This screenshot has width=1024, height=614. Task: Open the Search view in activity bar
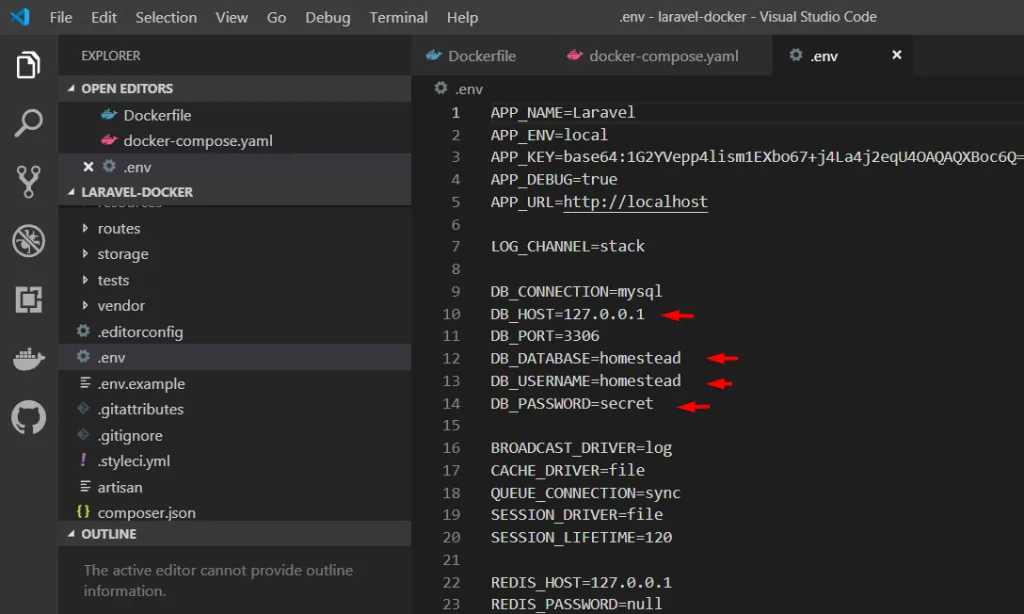tap(28, 123)
